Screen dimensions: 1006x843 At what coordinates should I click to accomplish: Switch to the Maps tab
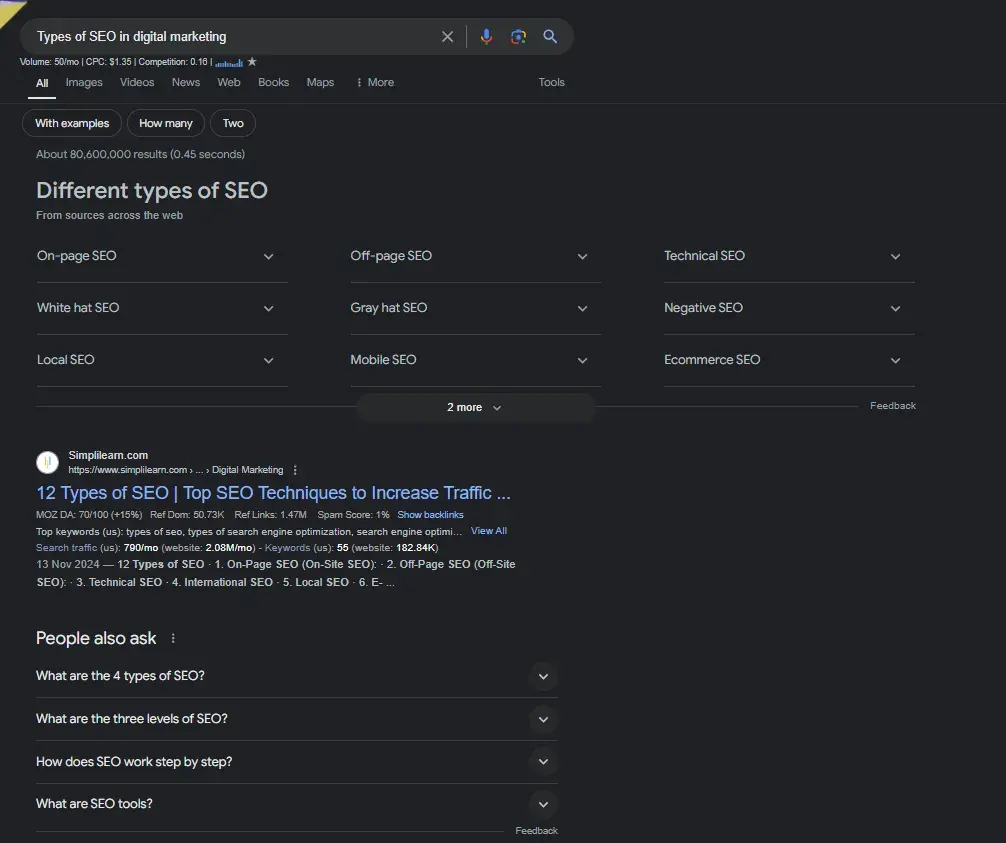pos(320,82)
